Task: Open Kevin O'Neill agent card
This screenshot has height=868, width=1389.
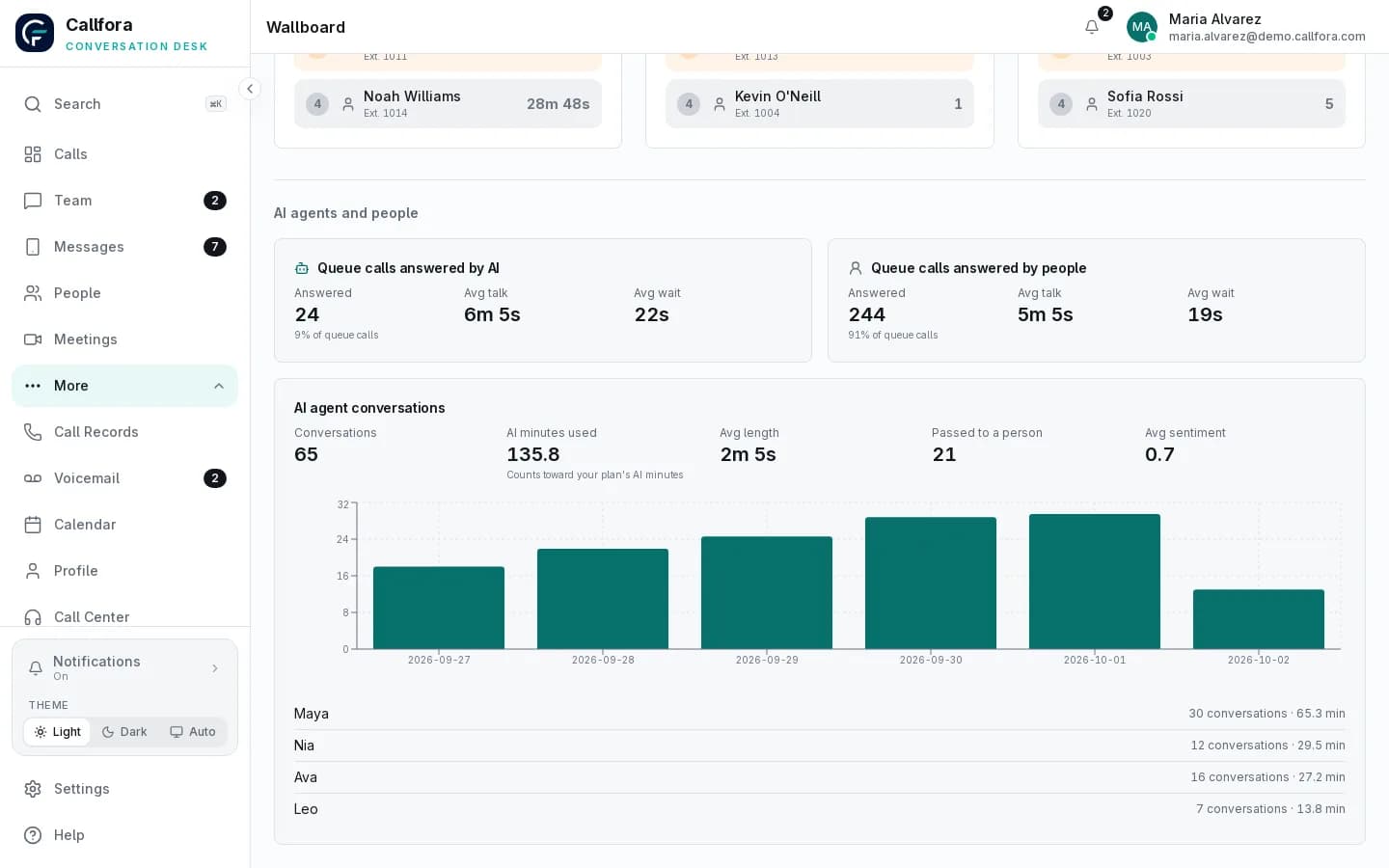Action: [x=820, y=103]
